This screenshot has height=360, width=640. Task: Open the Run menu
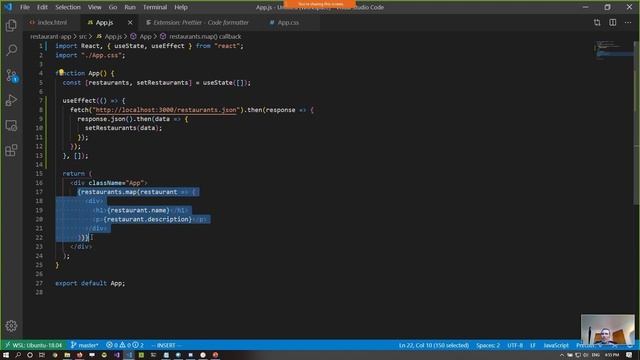130,7
